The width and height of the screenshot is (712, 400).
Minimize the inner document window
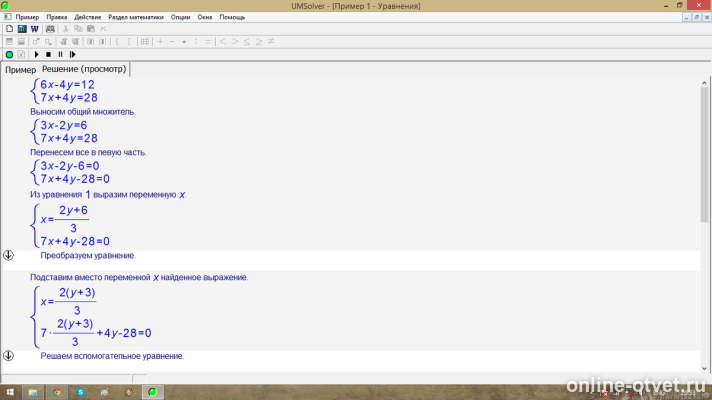[687, 17]
